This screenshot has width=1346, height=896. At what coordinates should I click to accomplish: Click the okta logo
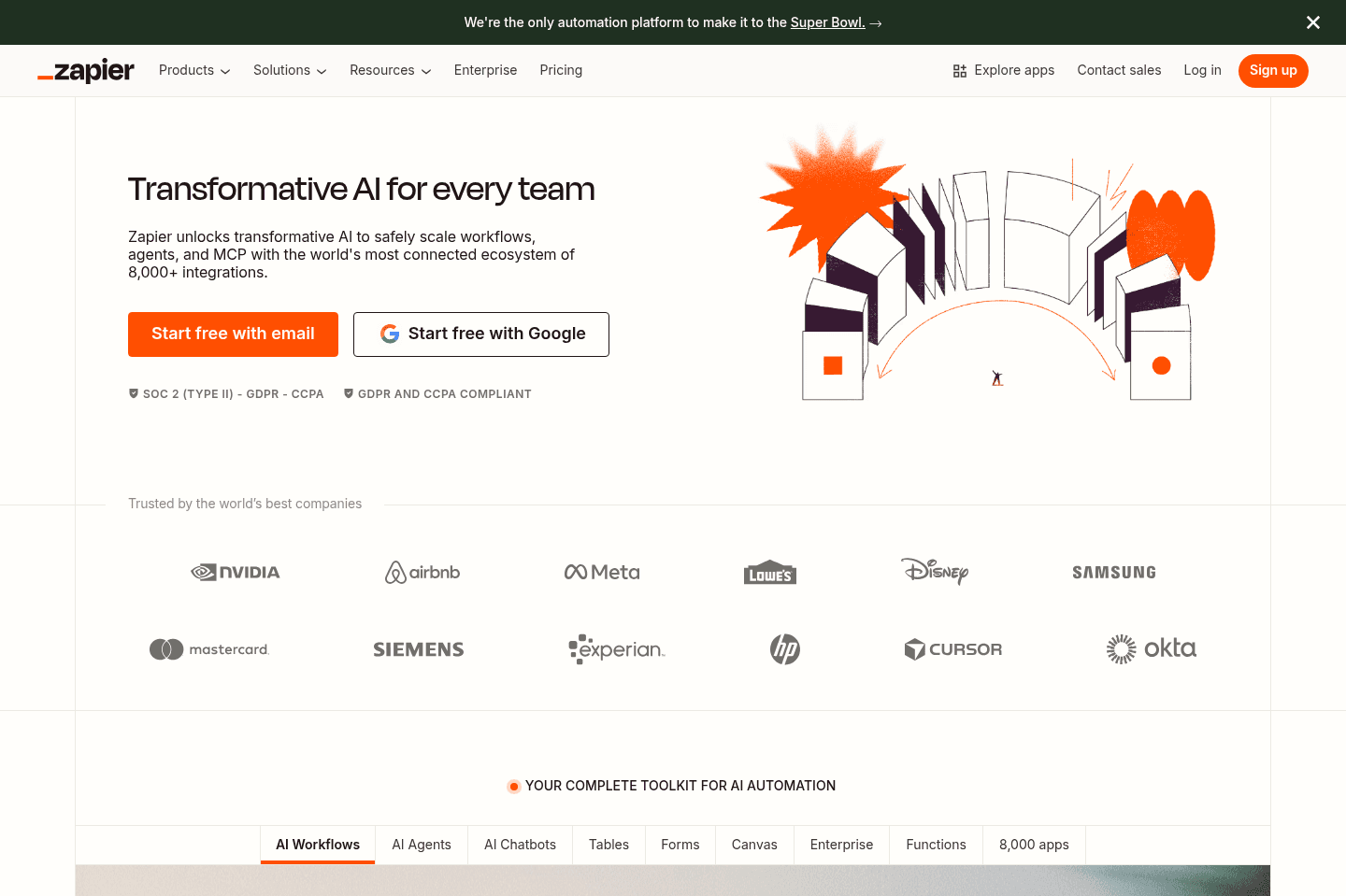coord(1151,648)
